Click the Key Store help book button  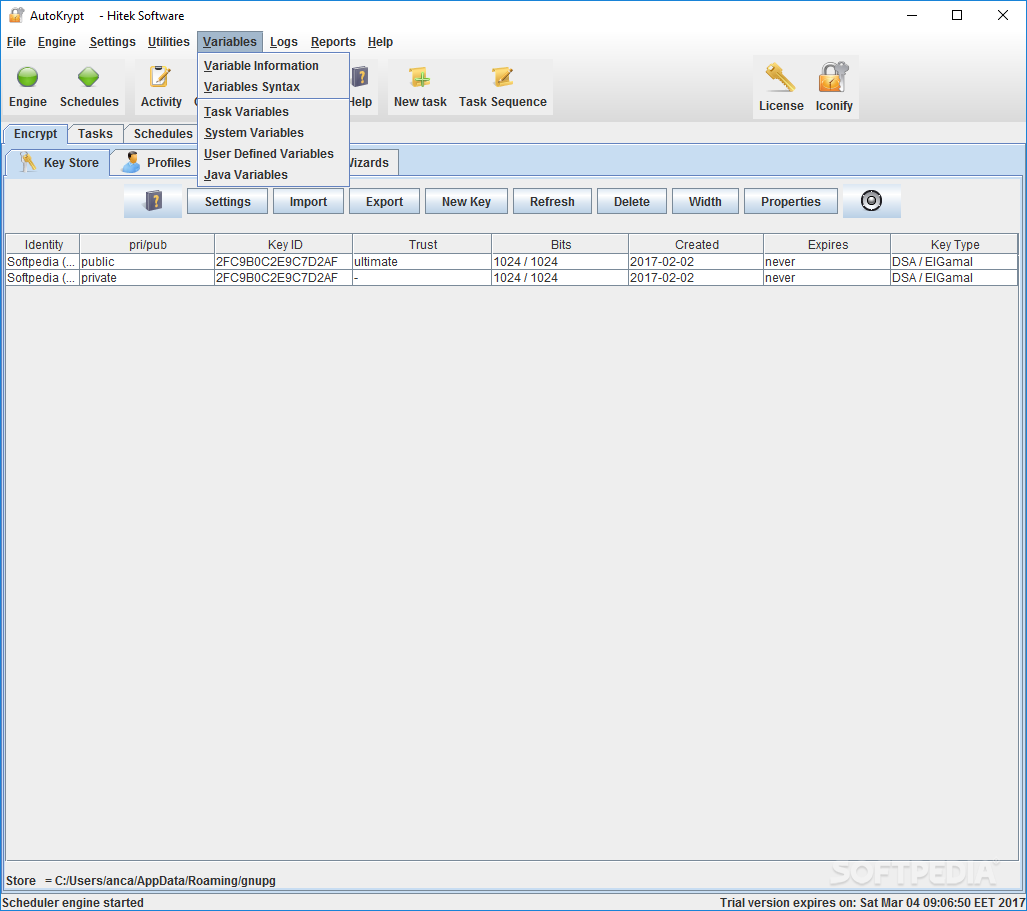pos(153,201)
